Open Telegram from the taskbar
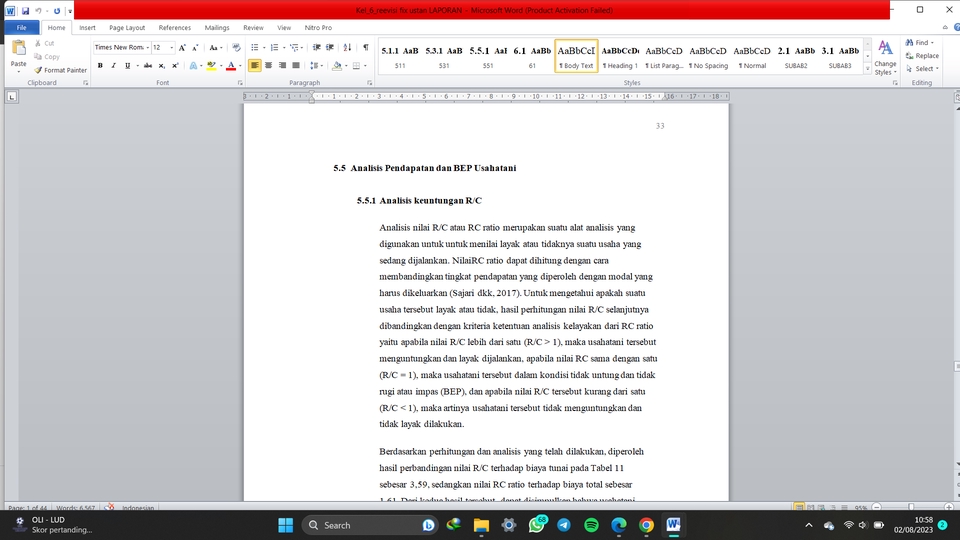Screen dimensions: 960x540 point(564,525)
